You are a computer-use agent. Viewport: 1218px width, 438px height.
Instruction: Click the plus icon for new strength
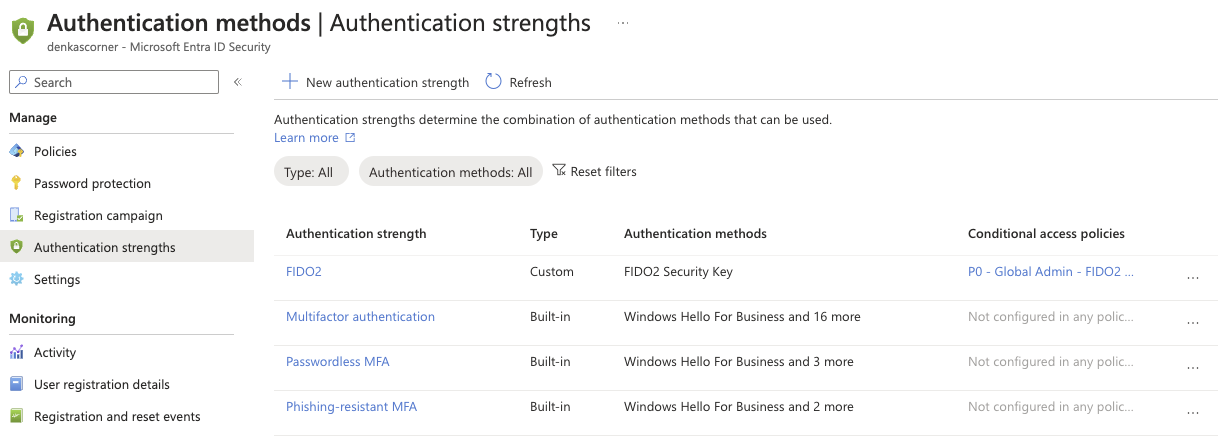(290, 82)
